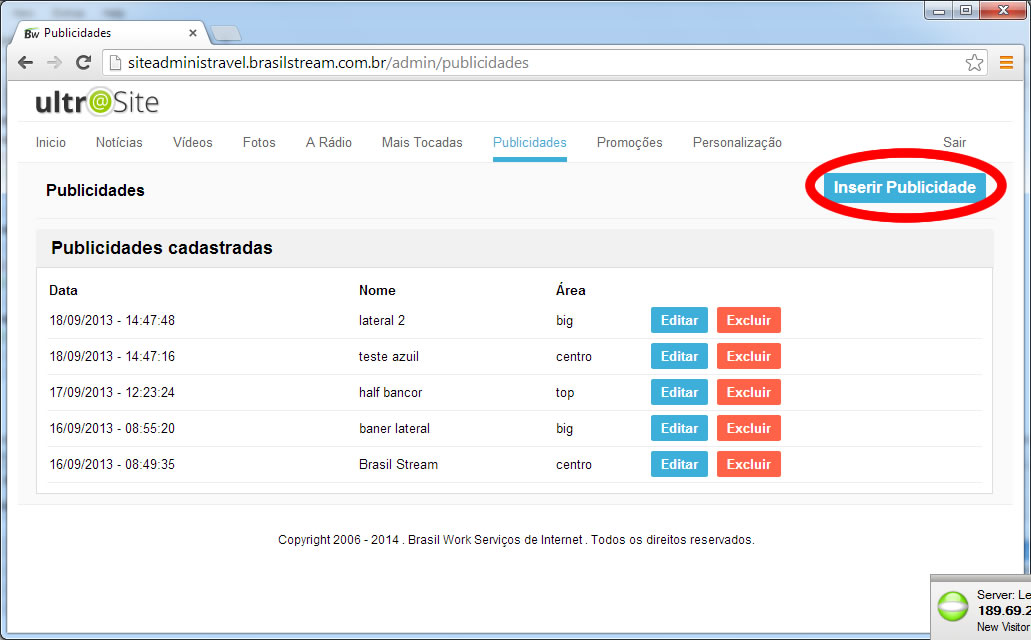Go to the Notícias menu
The width and height of the screenshot is (1031, 640).
point(119,143)
